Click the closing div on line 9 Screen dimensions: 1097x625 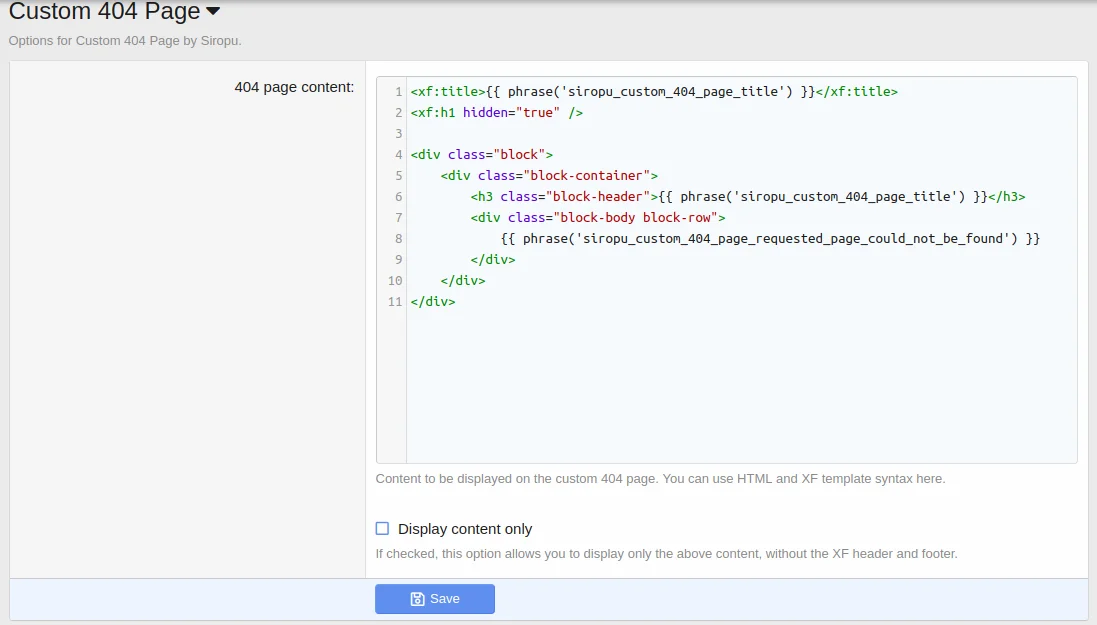pyautogui.click(x=493, y=260)
